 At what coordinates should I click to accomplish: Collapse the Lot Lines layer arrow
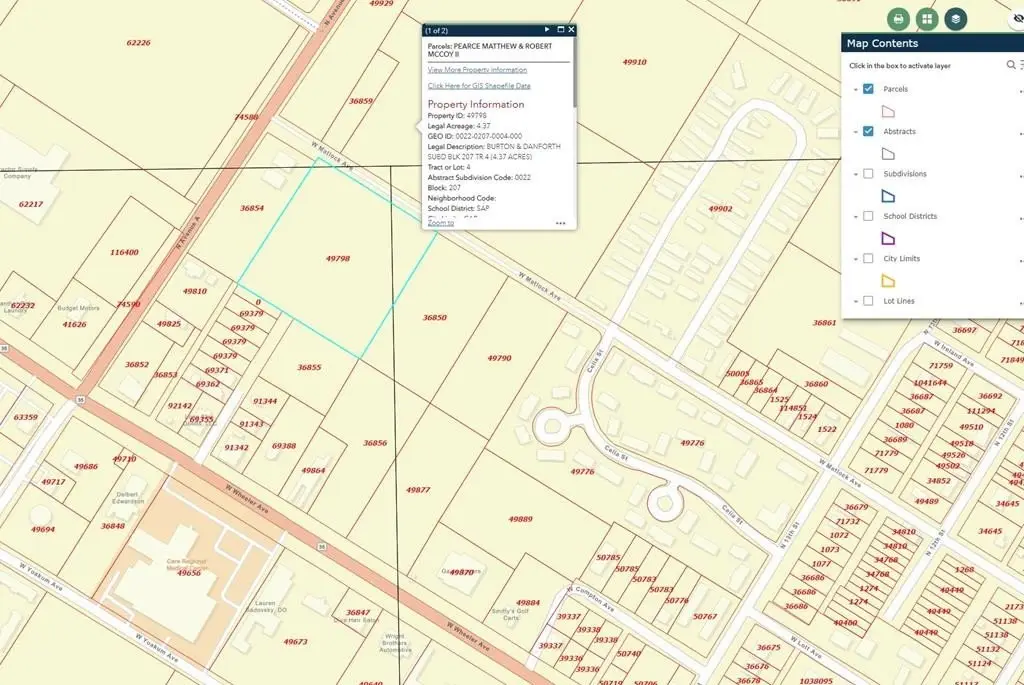[855, 301]
